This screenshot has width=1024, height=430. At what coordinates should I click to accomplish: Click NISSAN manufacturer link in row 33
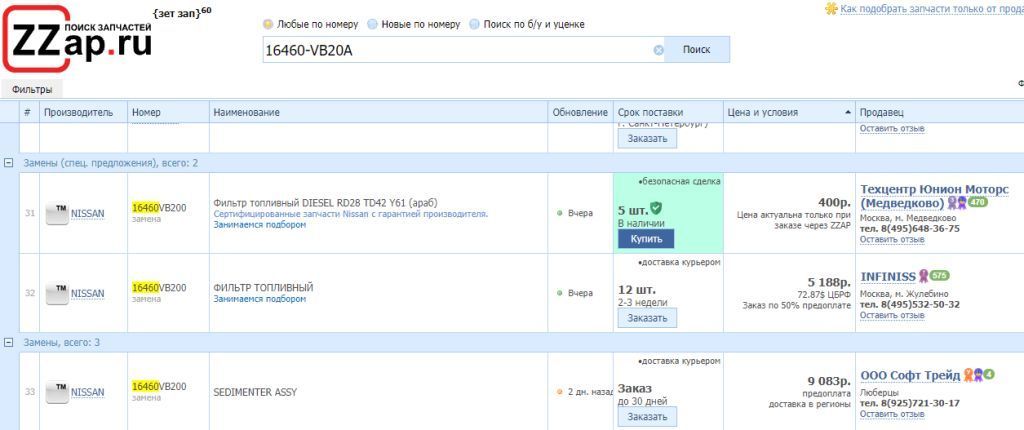pos(88,392)
